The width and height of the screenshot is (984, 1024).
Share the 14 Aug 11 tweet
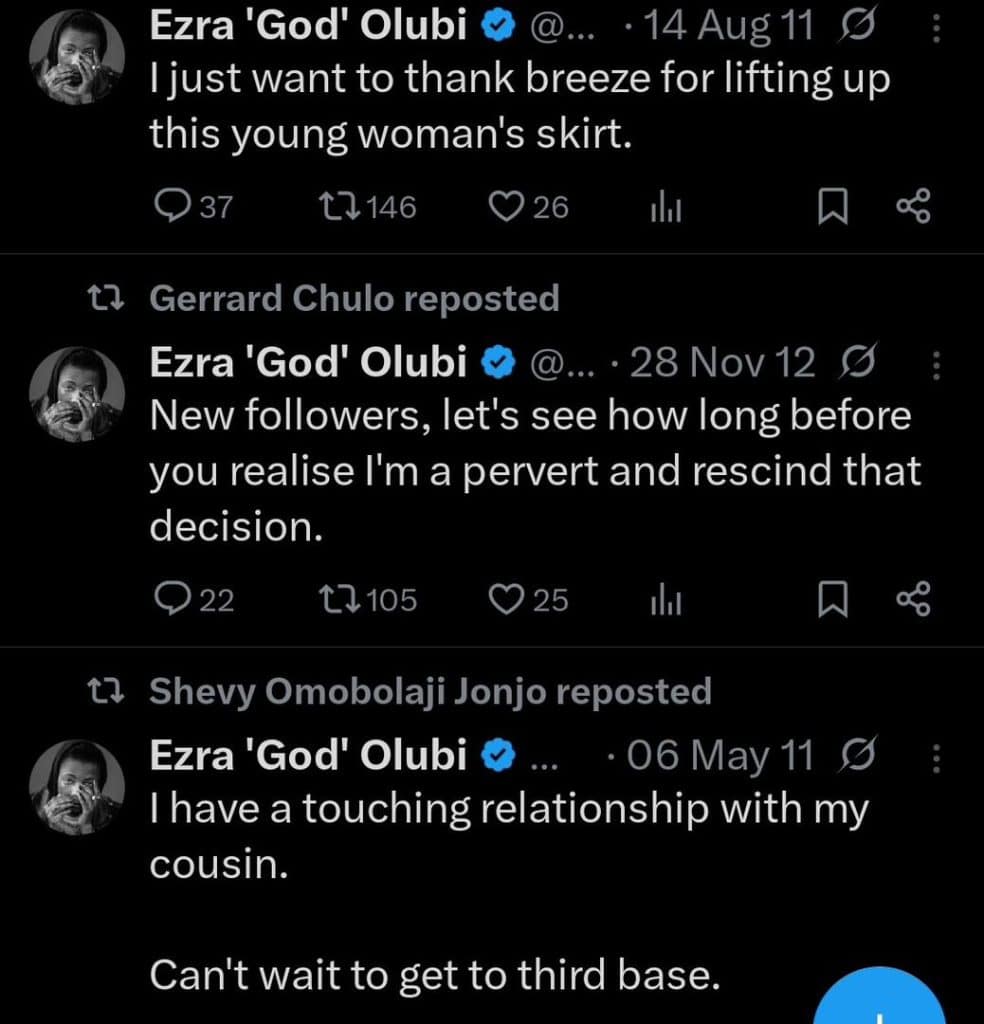[x=912, y=207]
